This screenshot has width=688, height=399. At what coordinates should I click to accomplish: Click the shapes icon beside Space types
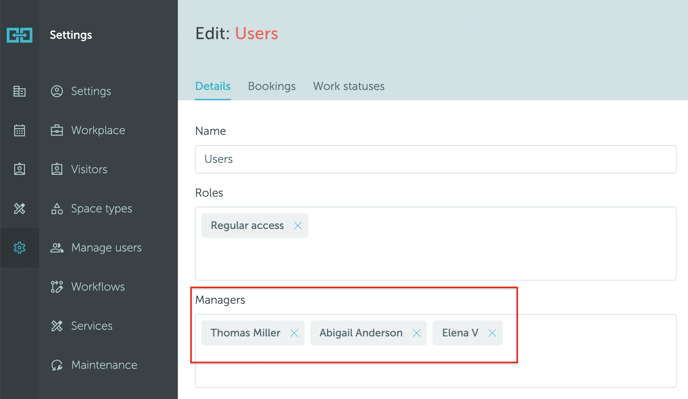coord(57,208)
